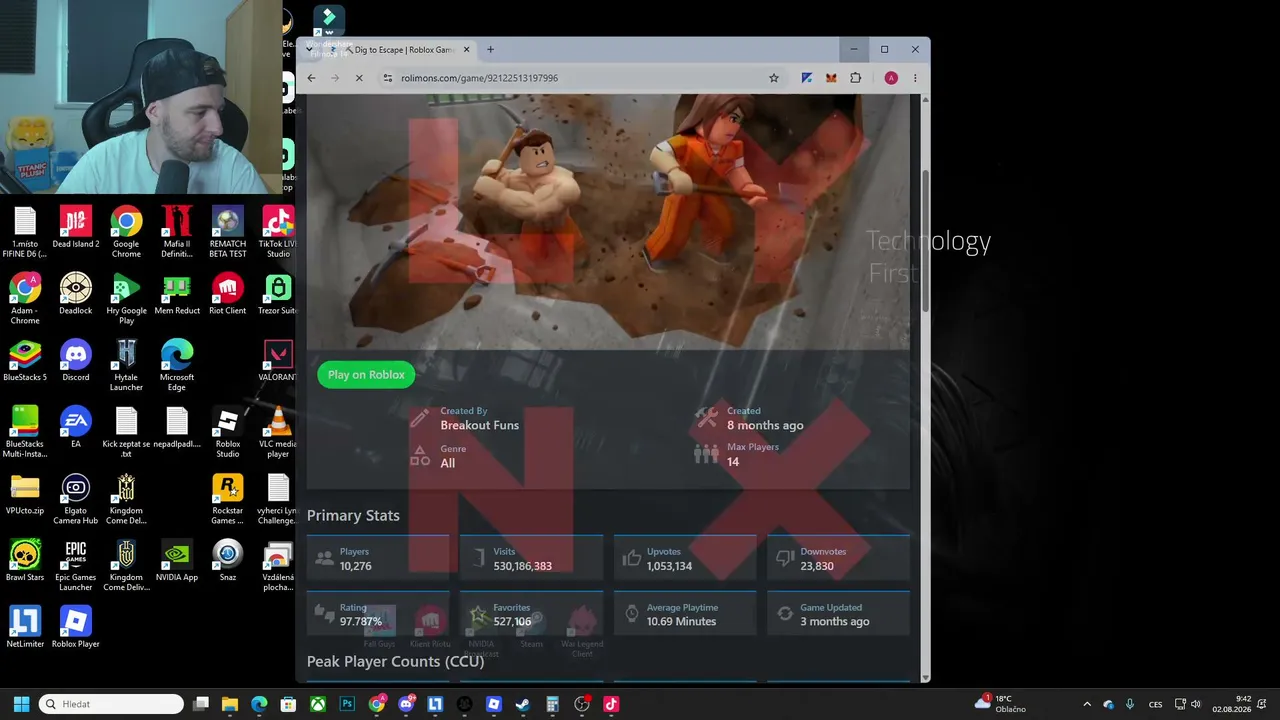
Task: Open BlueStacks 5 desktop shortcut
Action: tap(25, 361)
